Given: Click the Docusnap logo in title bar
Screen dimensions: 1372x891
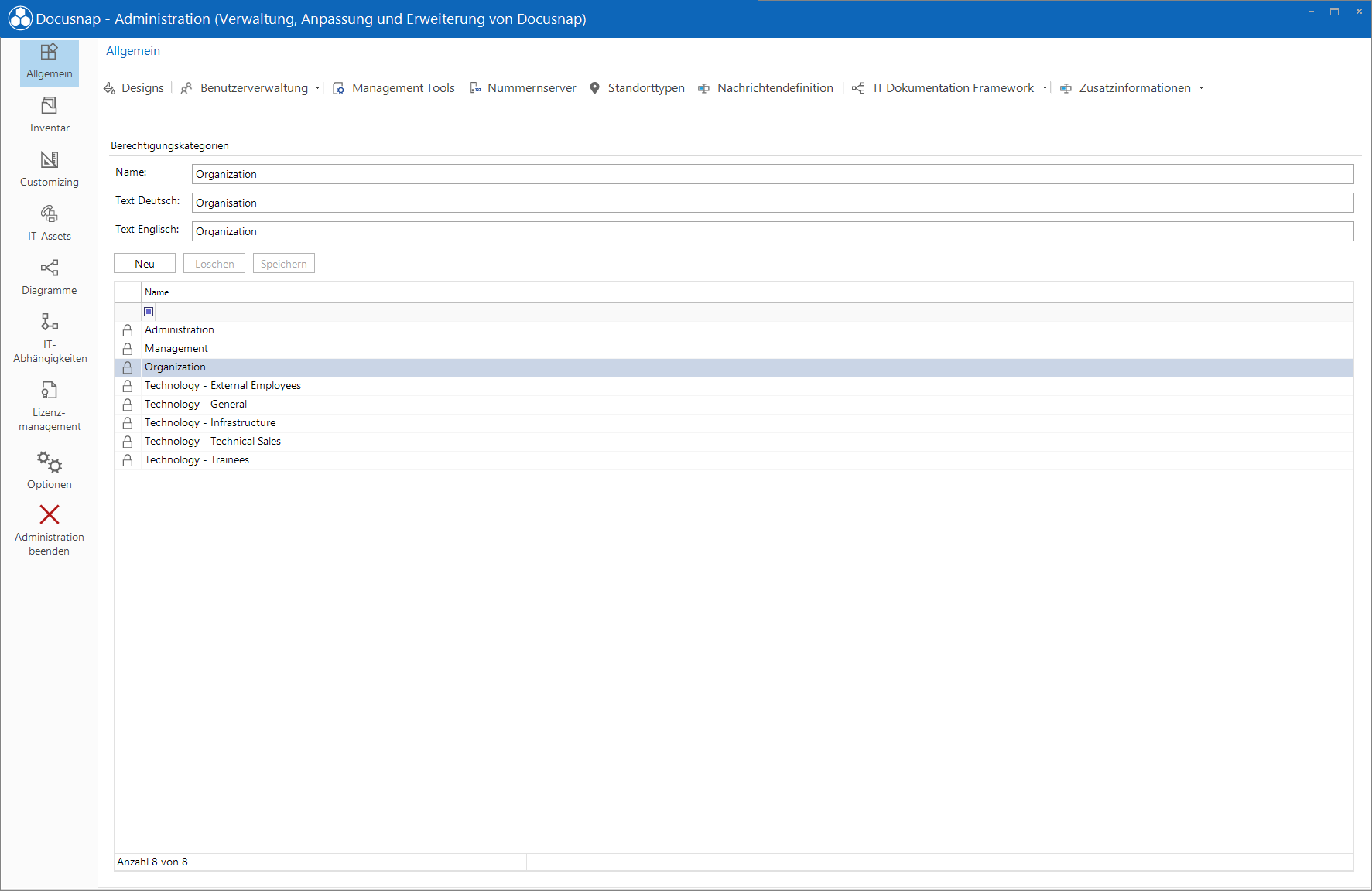Looking at the screenshot, I should click(20, 19).
